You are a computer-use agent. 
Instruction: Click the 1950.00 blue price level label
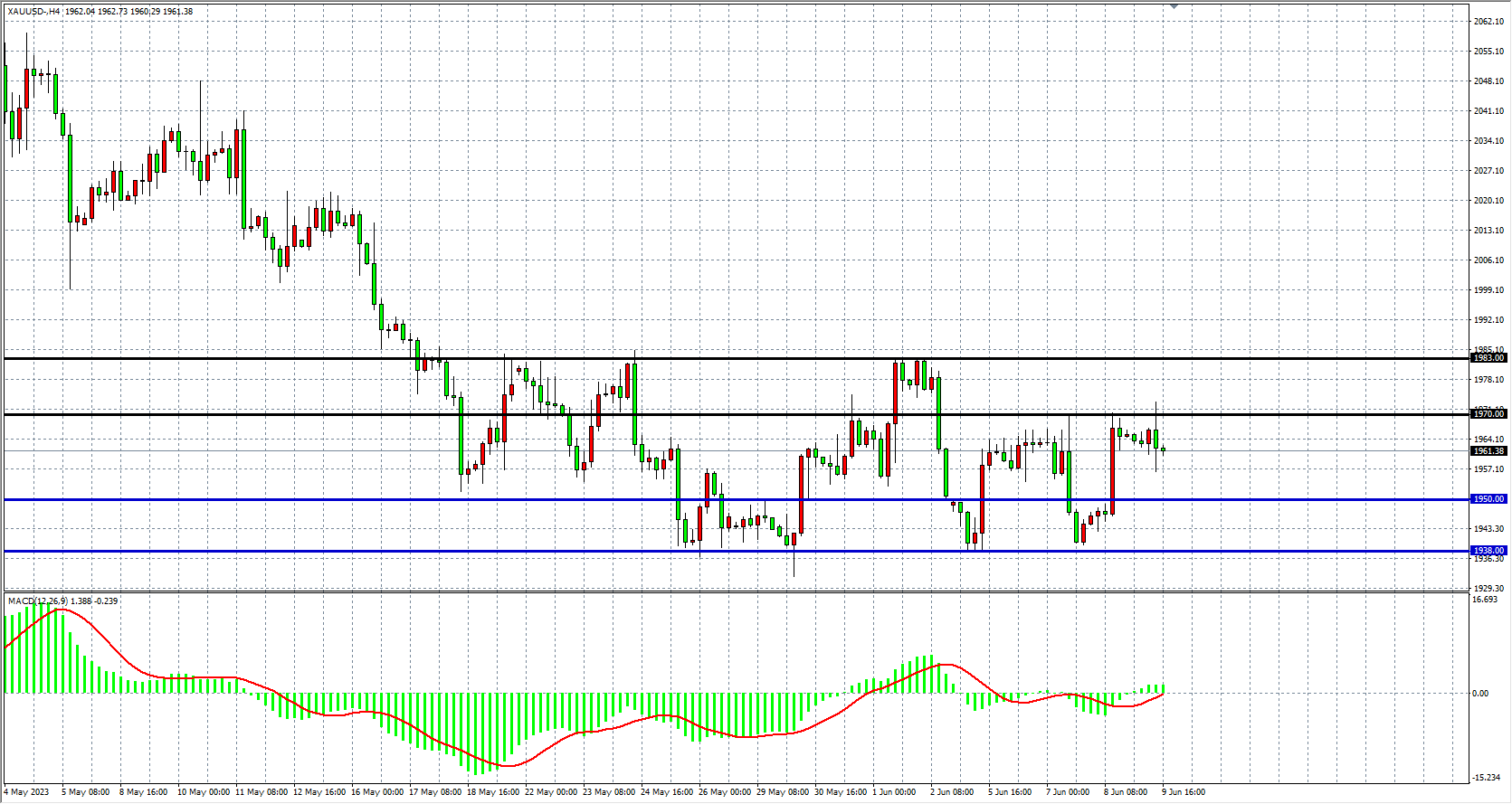coord(1488,499)
